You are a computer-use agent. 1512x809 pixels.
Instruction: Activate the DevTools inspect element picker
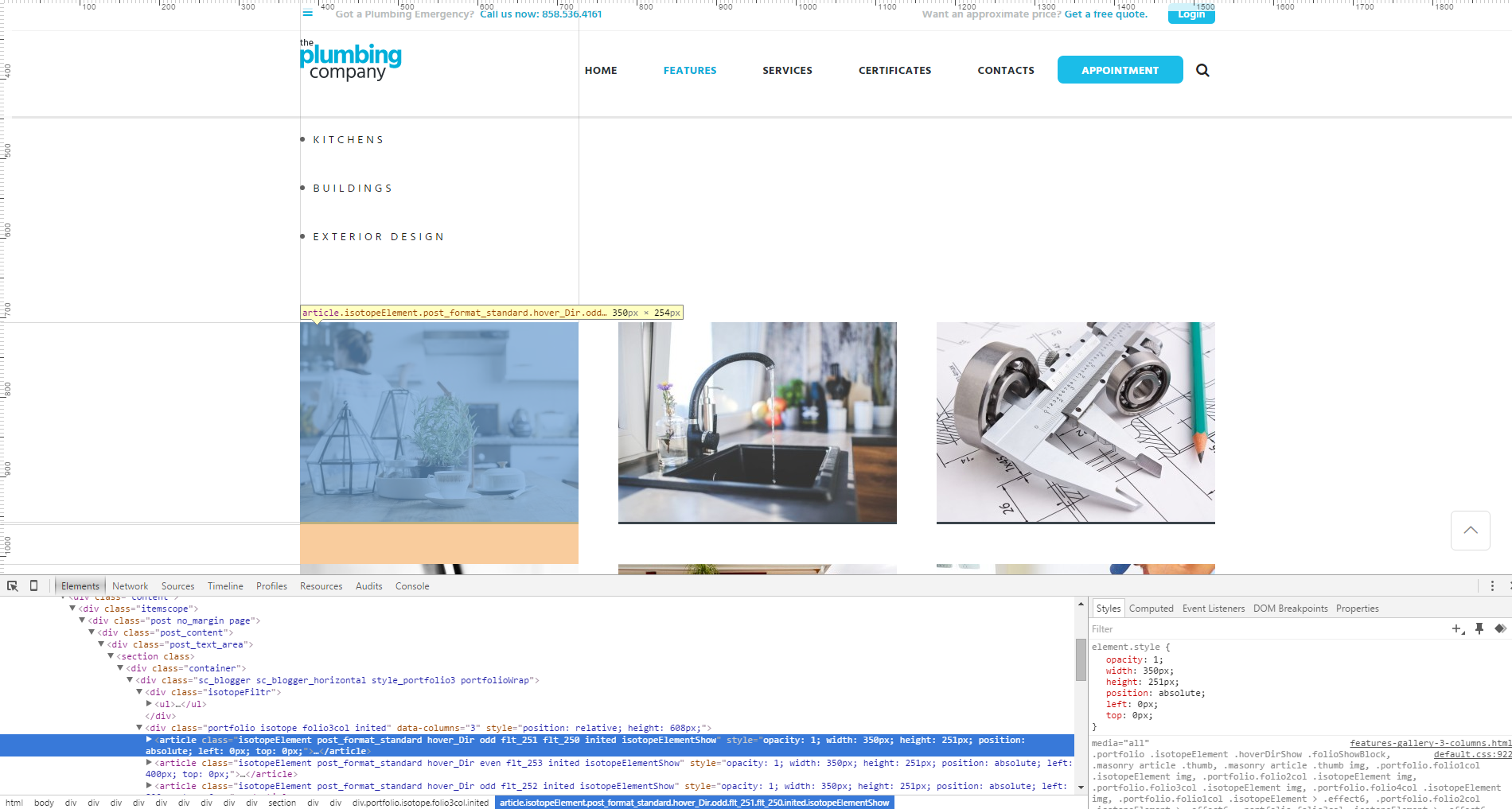click(x=13, y=585)
